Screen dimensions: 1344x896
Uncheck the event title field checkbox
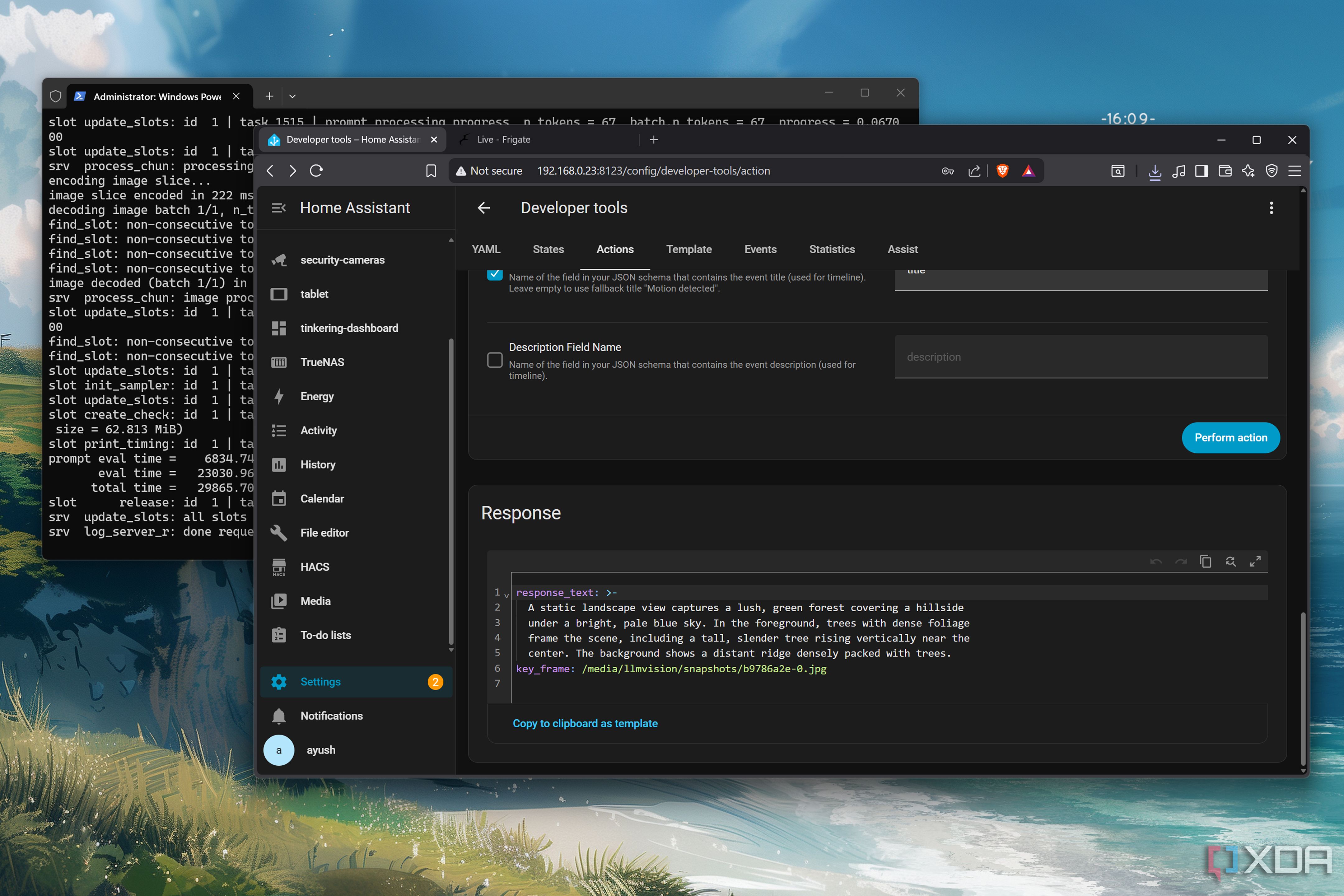tap(495, 274)
